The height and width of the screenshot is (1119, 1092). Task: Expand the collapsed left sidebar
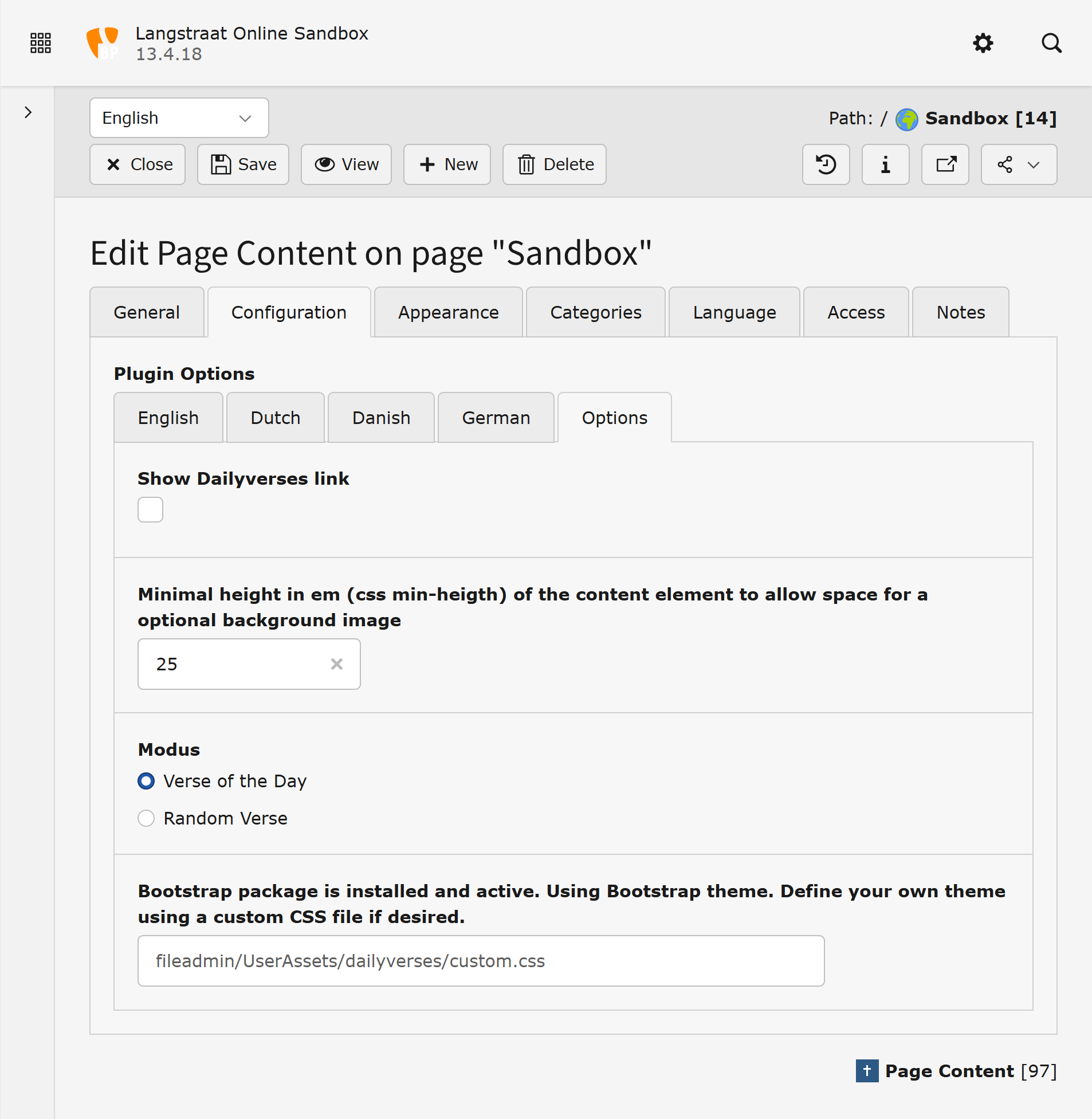tap(28, 112)
